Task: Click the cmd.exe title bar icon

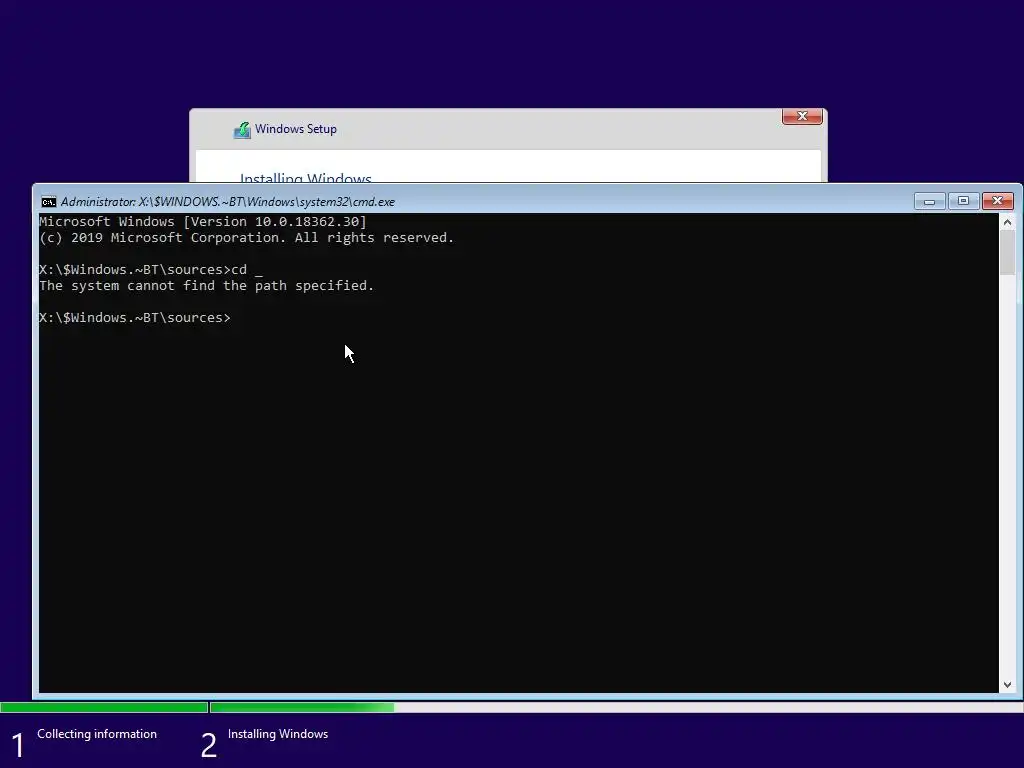Action: tap(48, 202)
